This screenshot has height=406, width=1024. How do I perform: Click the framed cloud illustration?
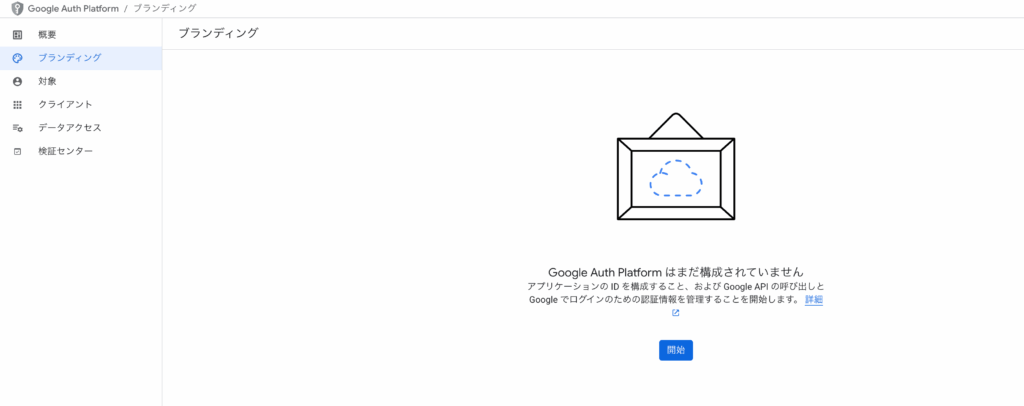tap(676, 166)
